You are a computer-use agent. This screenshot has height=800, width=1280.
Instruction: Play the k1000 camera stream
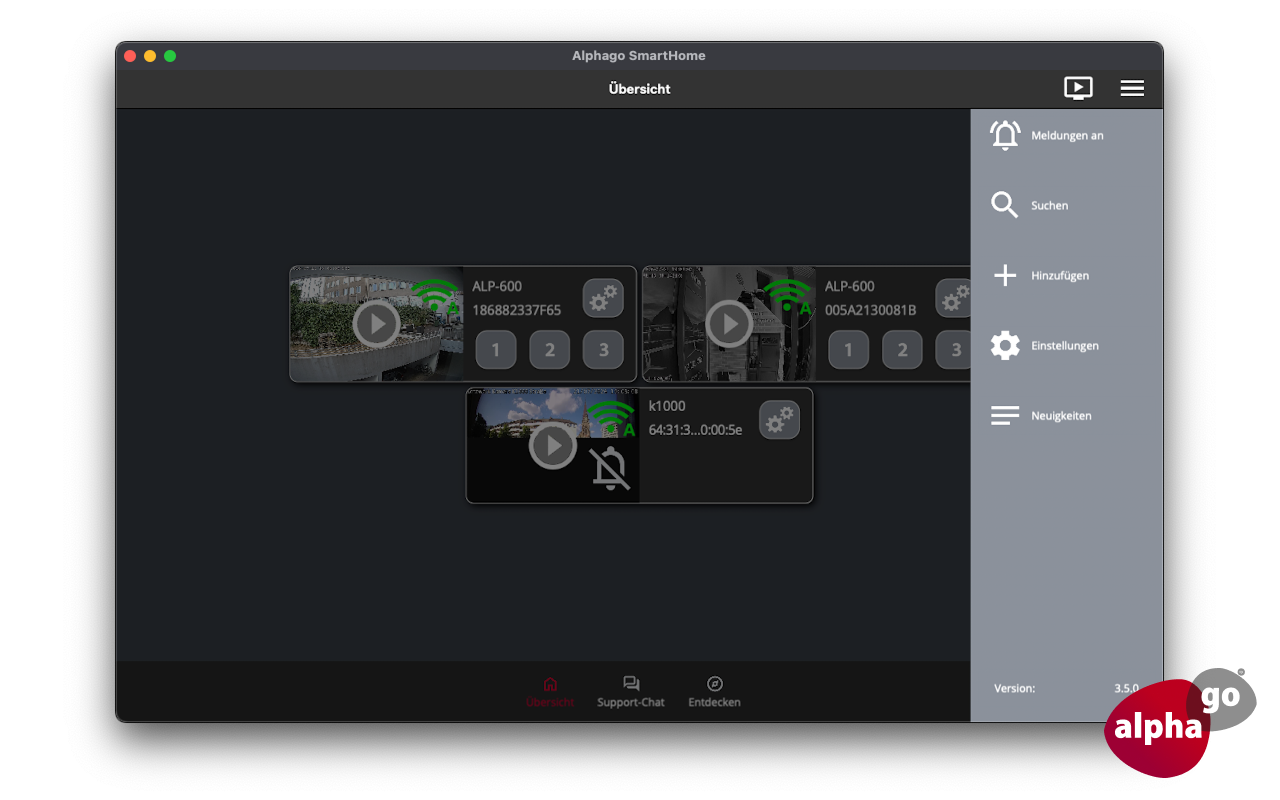[x=553, y=445]
